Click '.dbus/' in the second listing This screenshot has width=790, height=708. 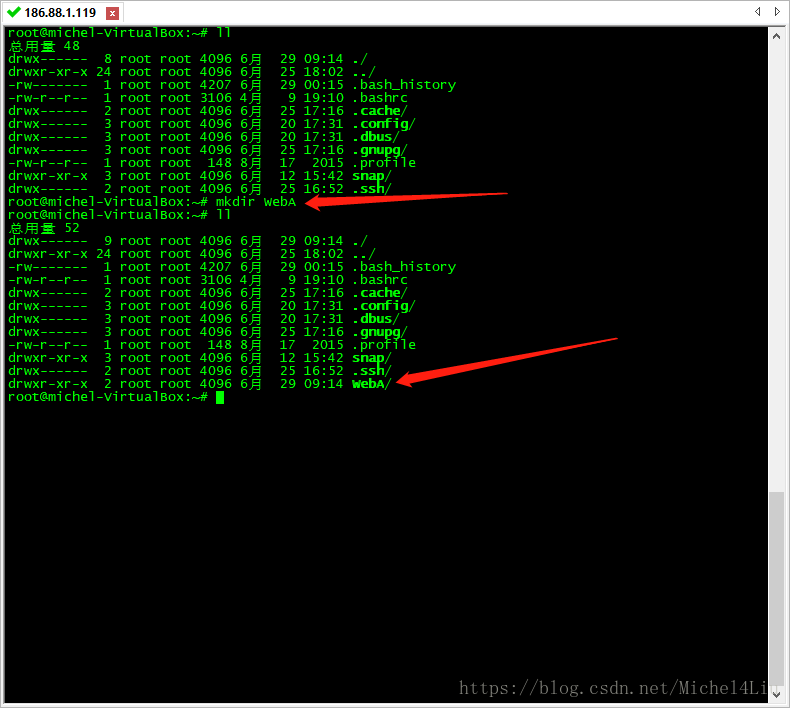(x=376, y=319)
